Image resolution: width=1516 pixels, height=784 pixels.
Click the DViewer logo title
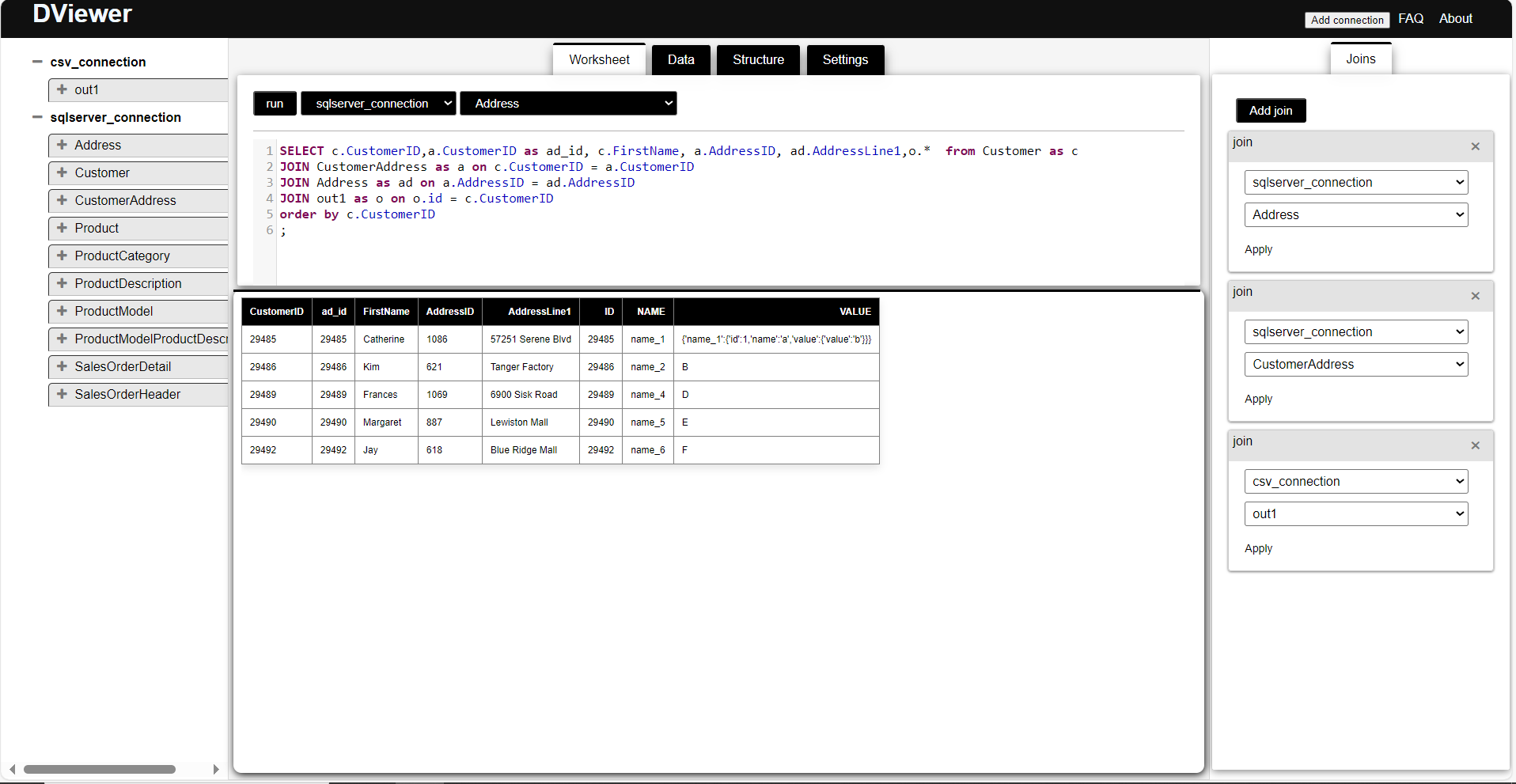point(82,13)
